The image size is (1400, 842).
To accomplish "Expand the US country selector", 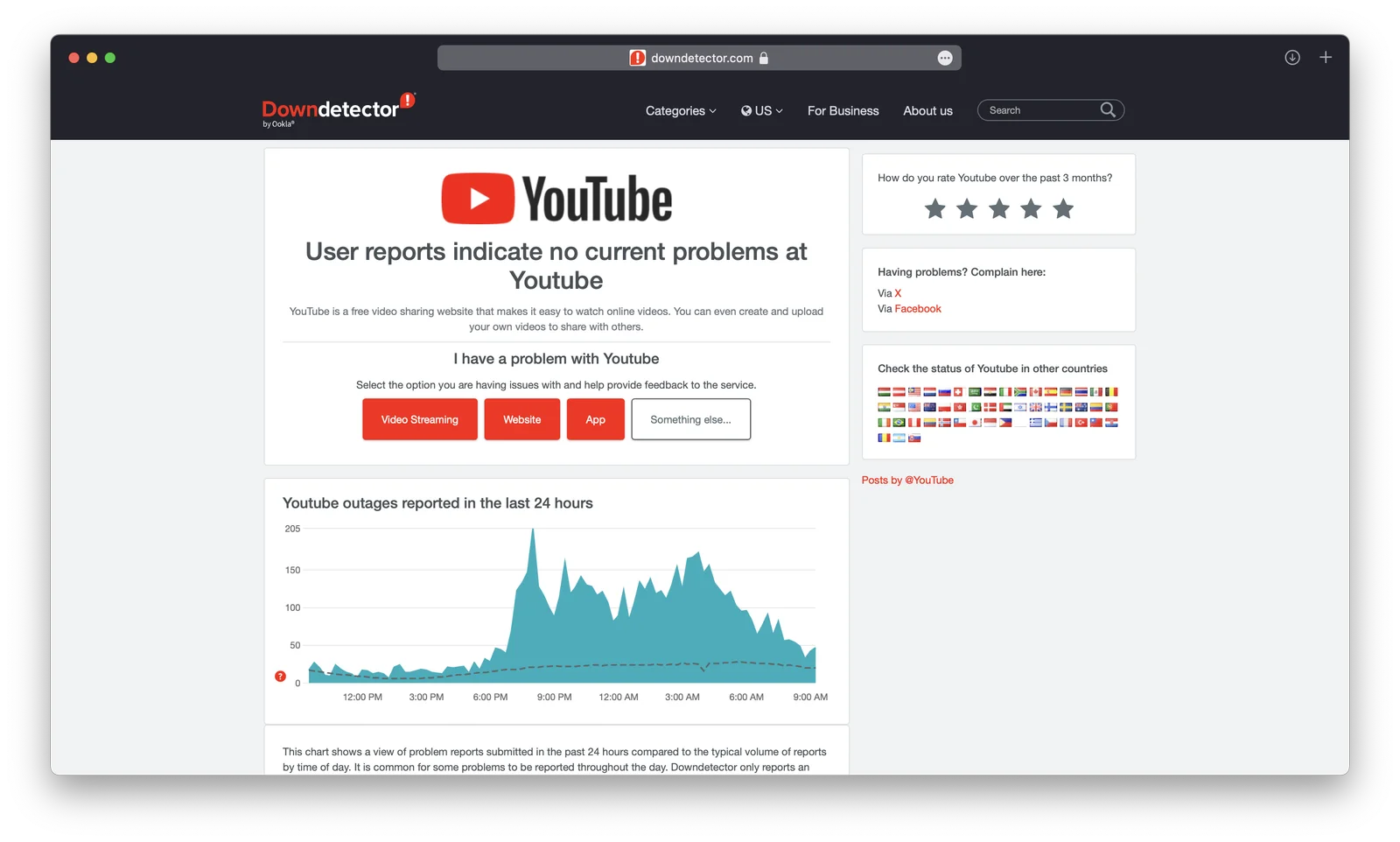I will (760, 110).
